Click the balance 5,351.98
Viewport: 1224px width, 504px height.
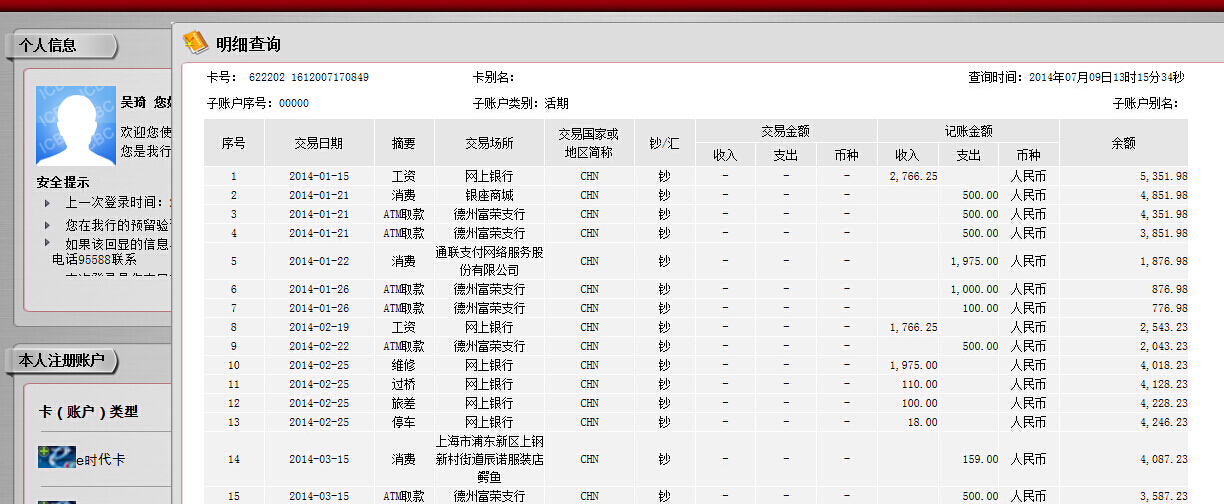click(x=1163, y=176)
